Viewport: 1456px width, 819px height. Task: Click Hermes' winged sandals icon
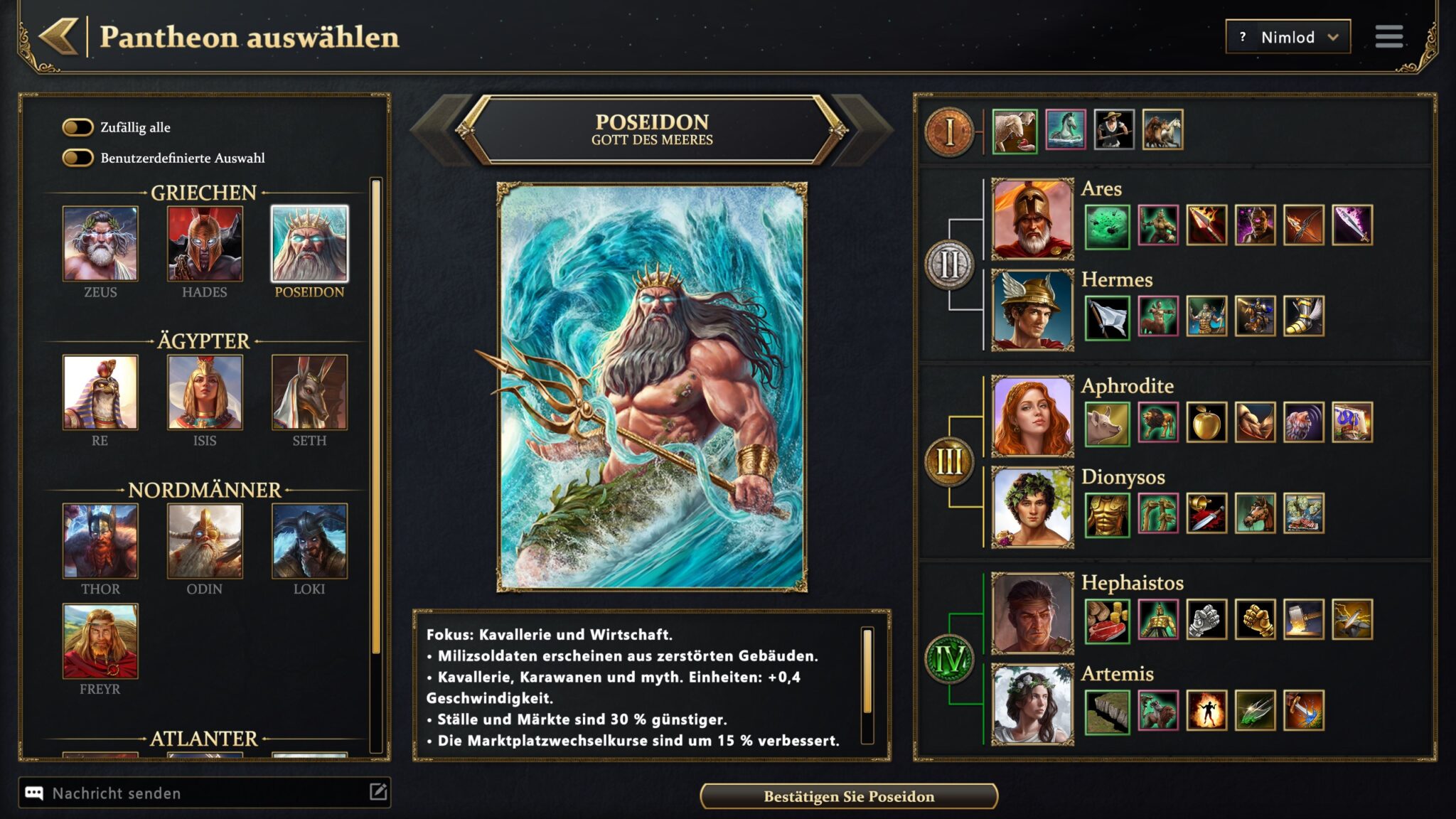(x=1303, y=316)
